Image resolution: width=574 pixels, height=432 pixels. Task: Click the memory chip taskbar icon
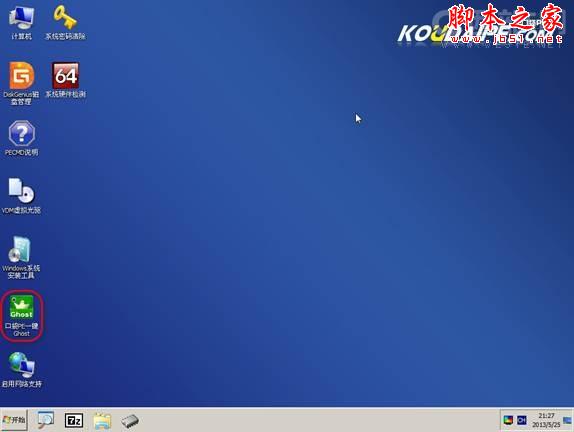click(130, 421)
